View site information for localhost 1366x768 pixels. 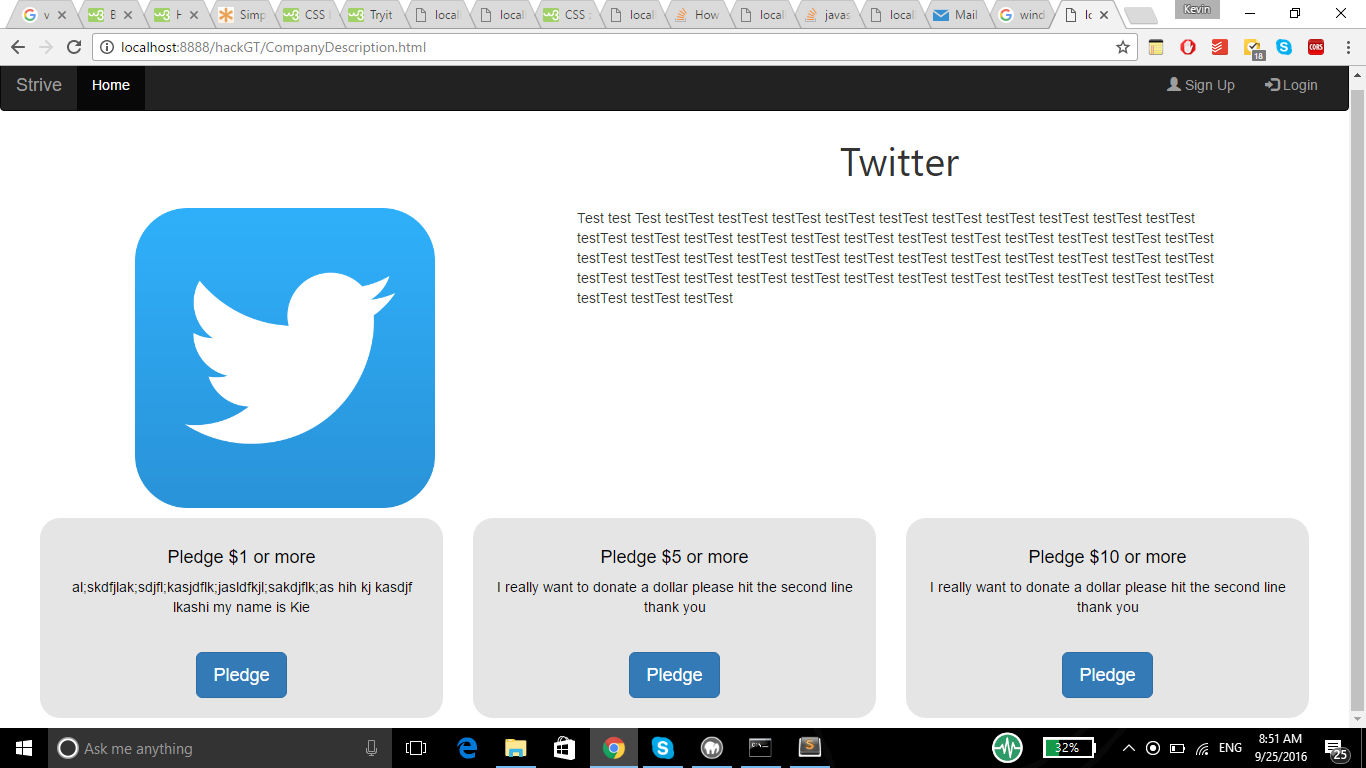pos(108,47)
